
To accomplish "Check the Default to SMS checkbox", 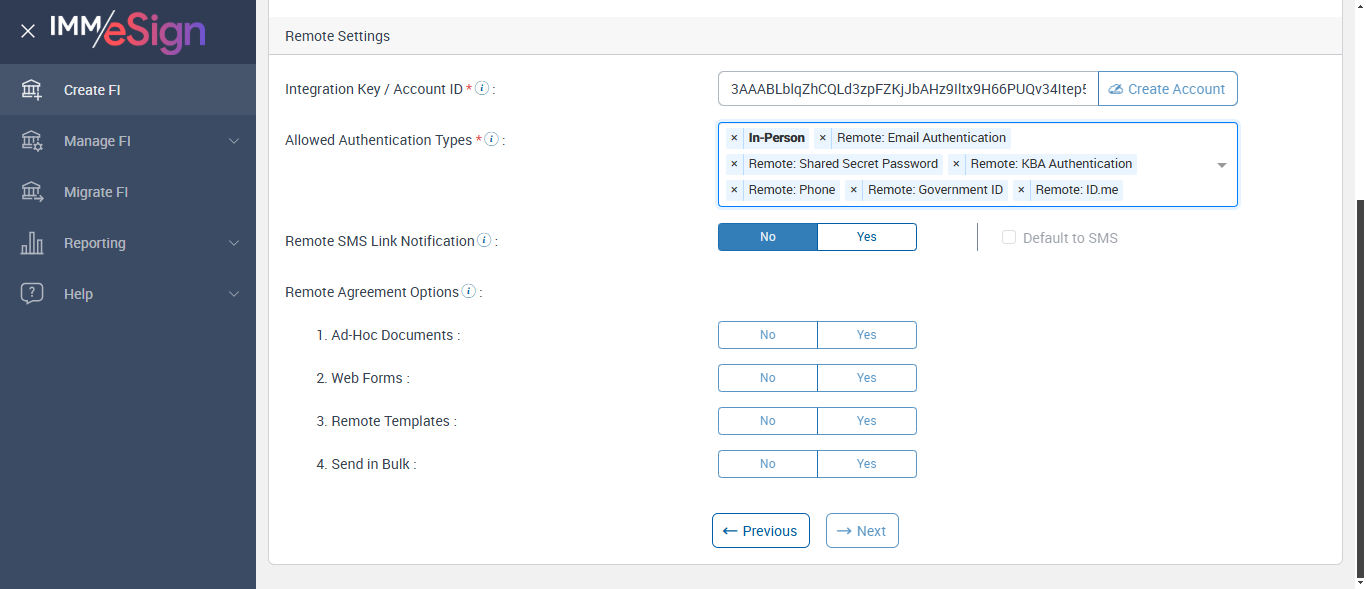I will [1009, 238].
